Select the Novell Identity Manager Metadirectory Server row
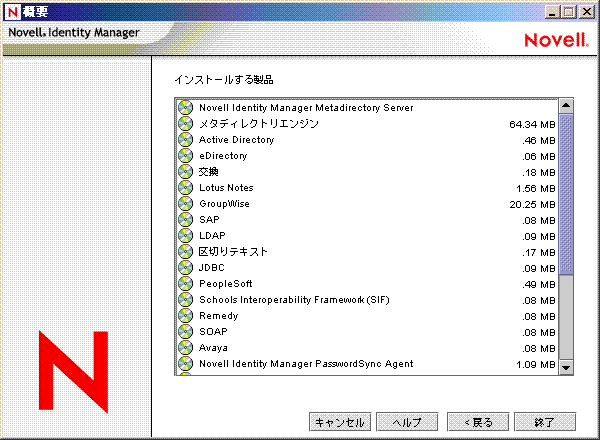Screen dimensions: 600x440 click(367, 108)
